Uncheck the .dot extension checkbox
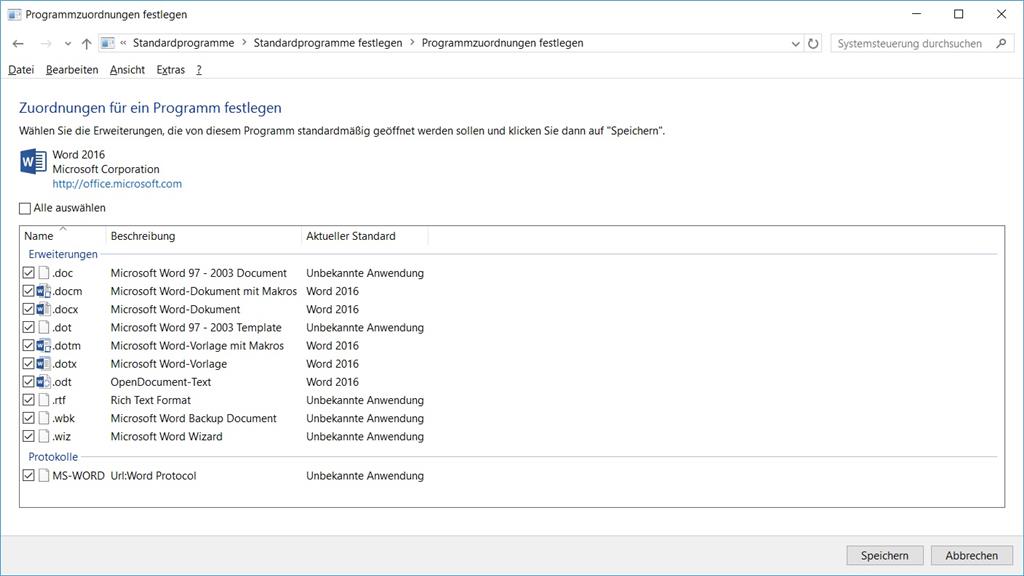Screen dimensions: 1024x576 click(x=28, y=328)
